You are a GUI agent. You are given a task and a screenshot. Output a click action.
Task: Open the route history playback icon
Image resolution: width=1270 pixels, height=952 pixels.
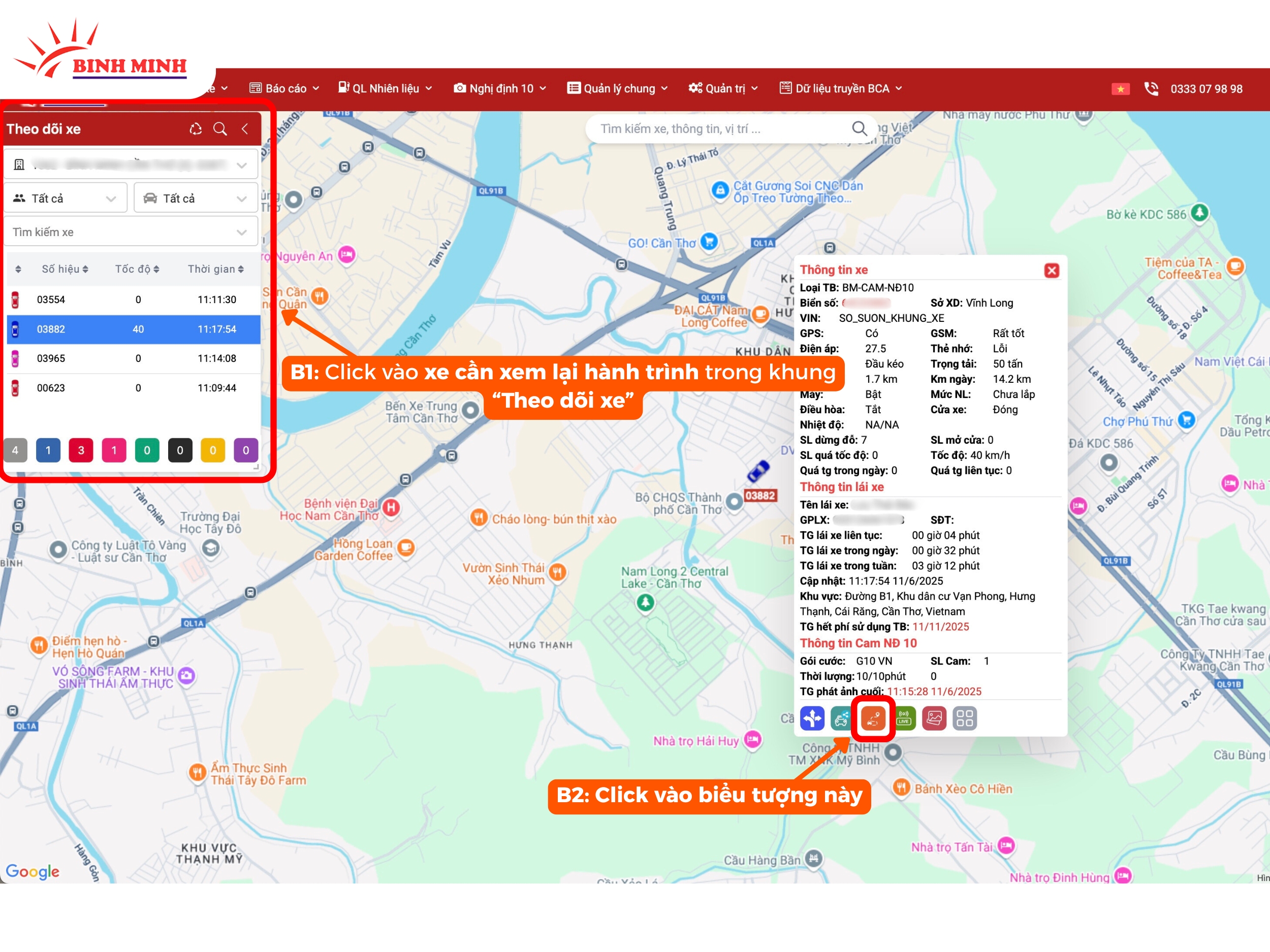tap(873, 718)
